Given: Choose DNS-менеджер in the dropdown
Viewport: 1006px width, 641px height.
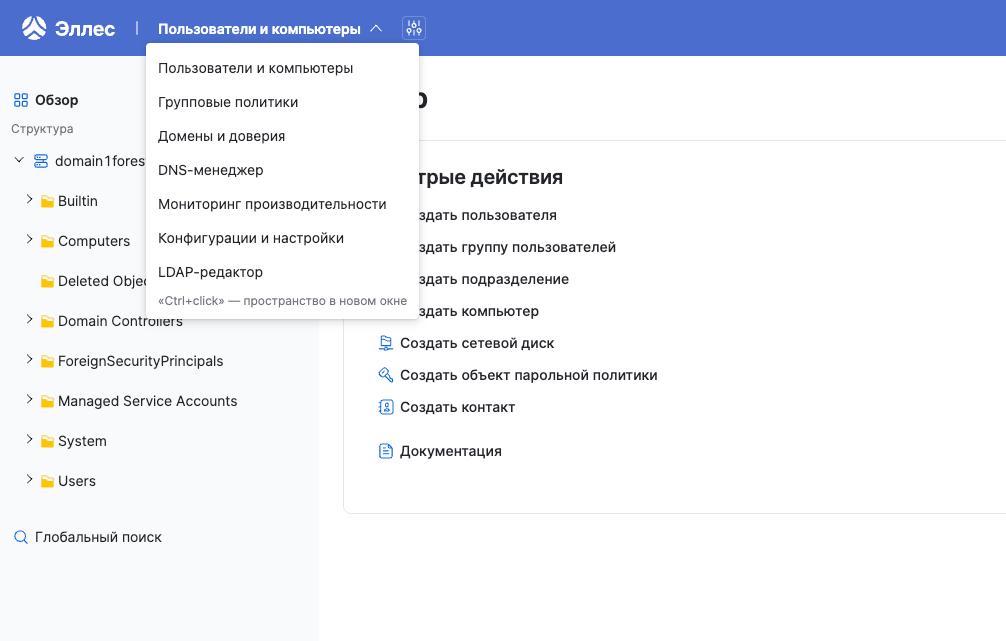Looking at the screenshot, I should [211, 170].
